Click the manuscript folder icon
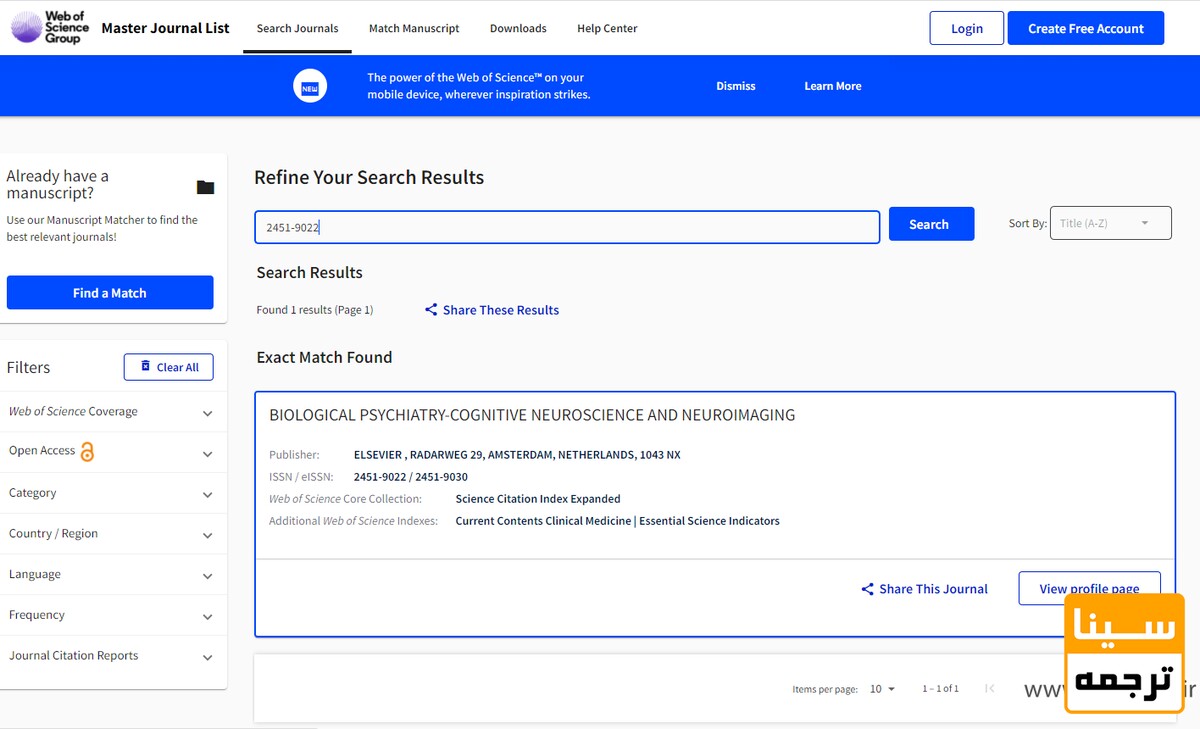This screenshot has height=729, width=1200. coord(205,187)
